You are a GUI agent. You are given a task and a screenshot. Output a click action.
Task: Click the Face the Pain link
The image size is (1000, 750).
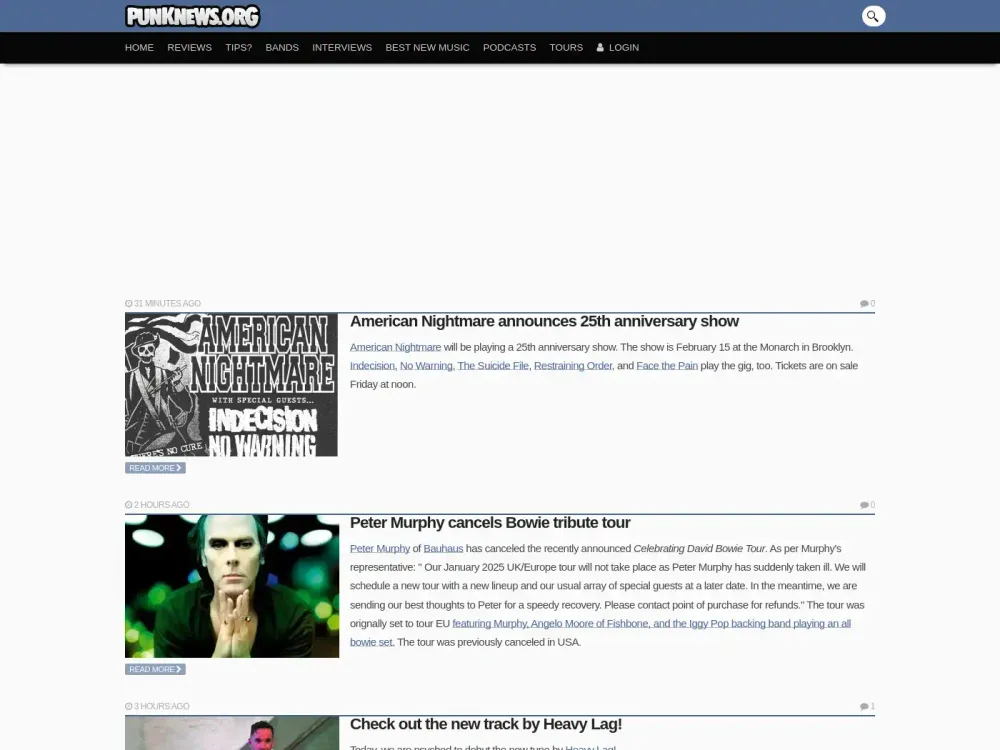point(667,365)
